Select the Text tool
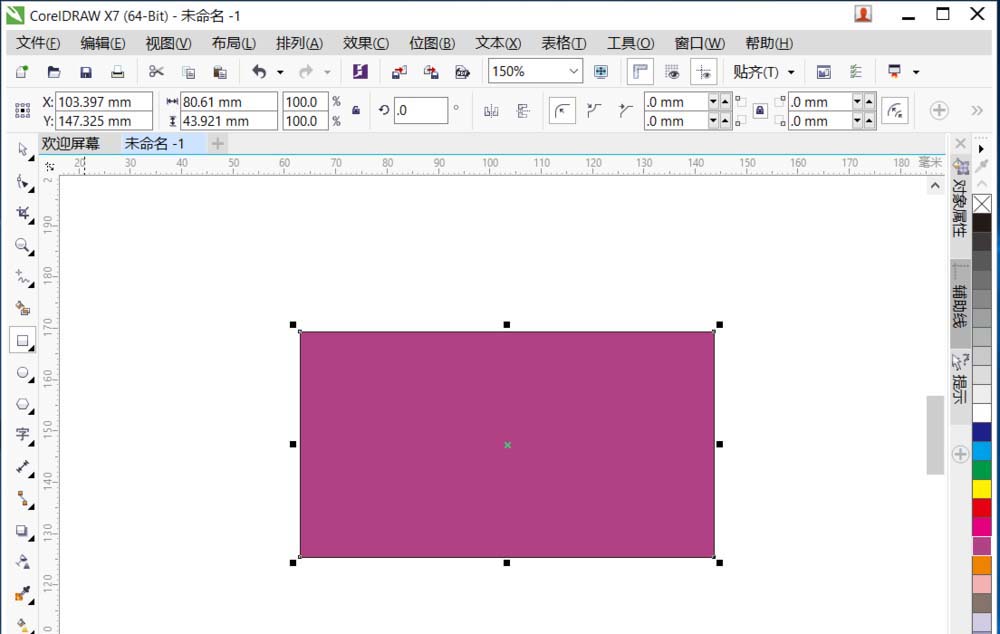Screen dimensions: 1000x634 (x=22, y=436)
